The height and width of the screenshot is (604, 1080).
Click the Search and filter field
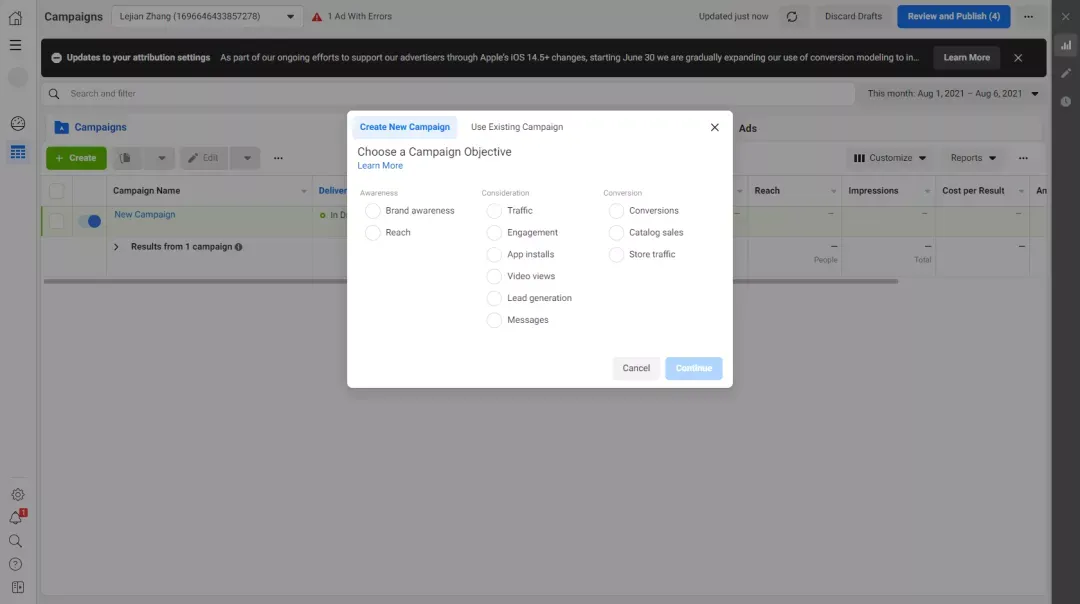[448, 94]
